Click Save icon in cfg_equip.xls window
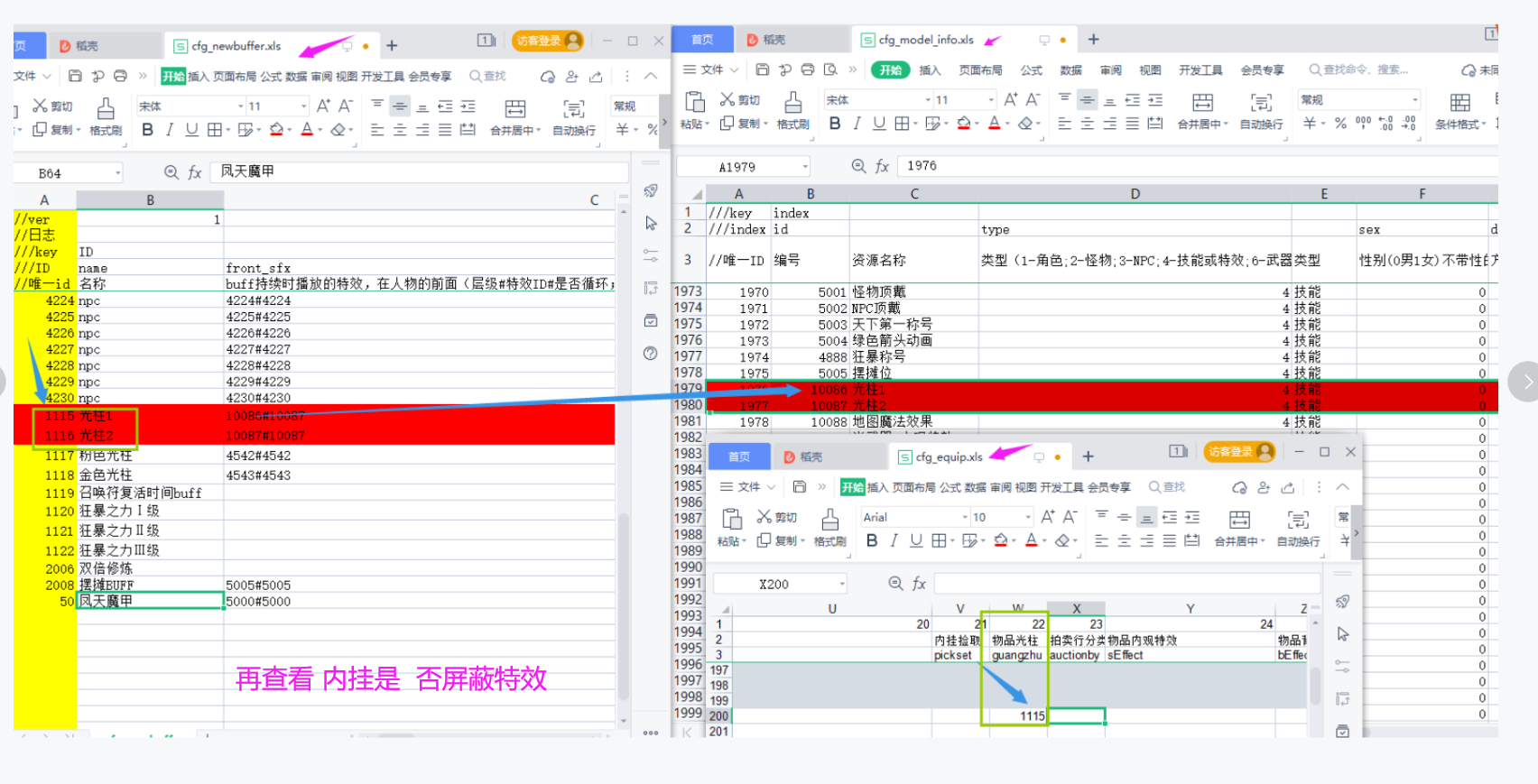 (x=799, y=487)
